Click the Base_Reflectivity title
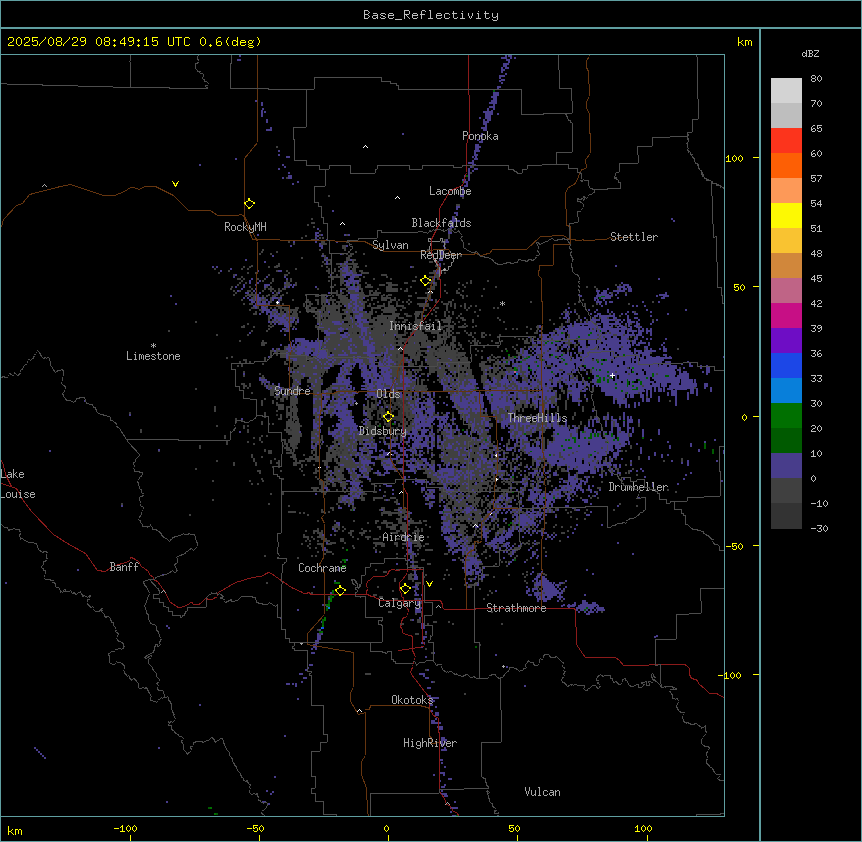The width and height of the screenshot is (862, 842). tap(431, 15)
